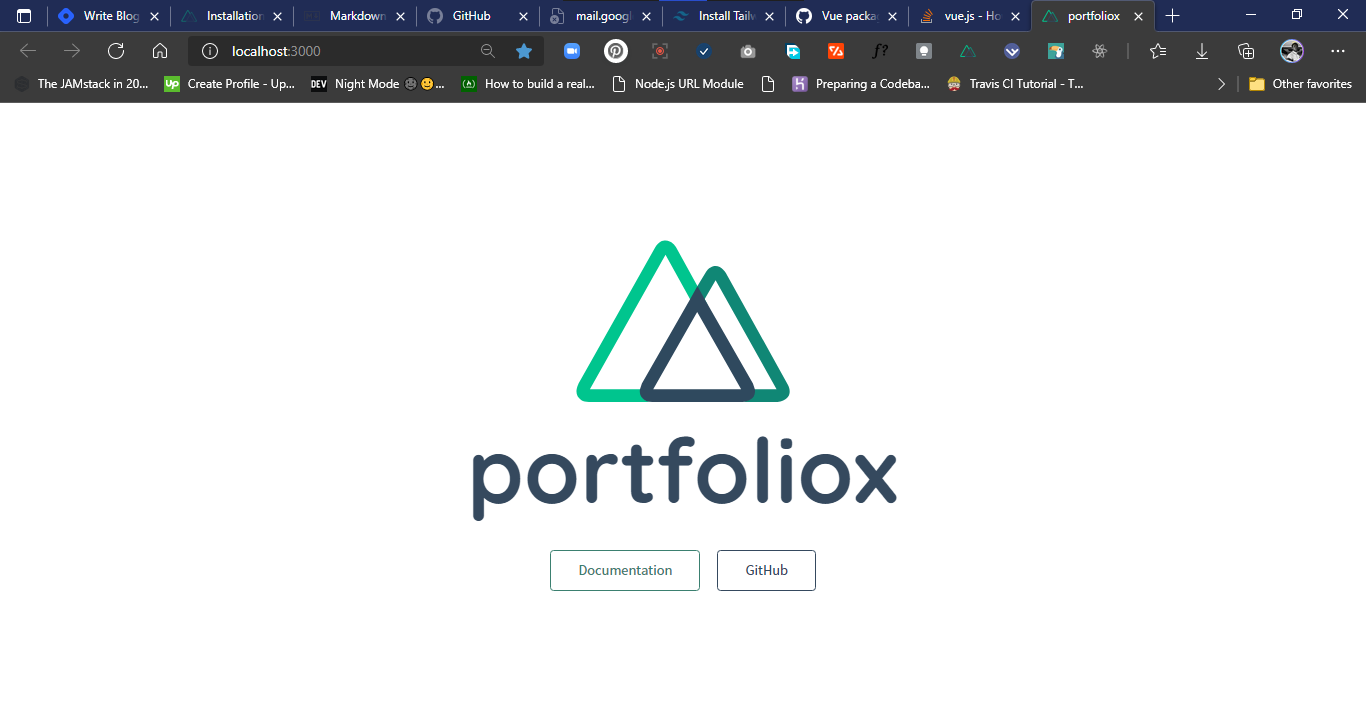Open the Documentation button
This screenshot has height=728, width=1366.
624,570
